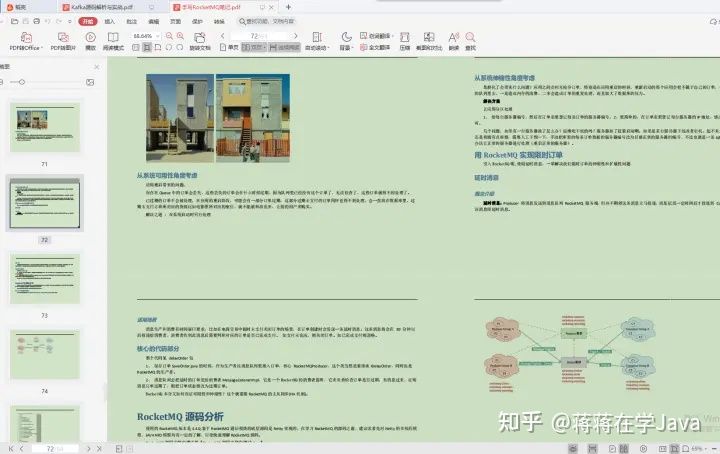Click the PDF转Office convert icon
The height and width of the screenshot is (454, 720).
pyautogui.click(x=26, y=38)
